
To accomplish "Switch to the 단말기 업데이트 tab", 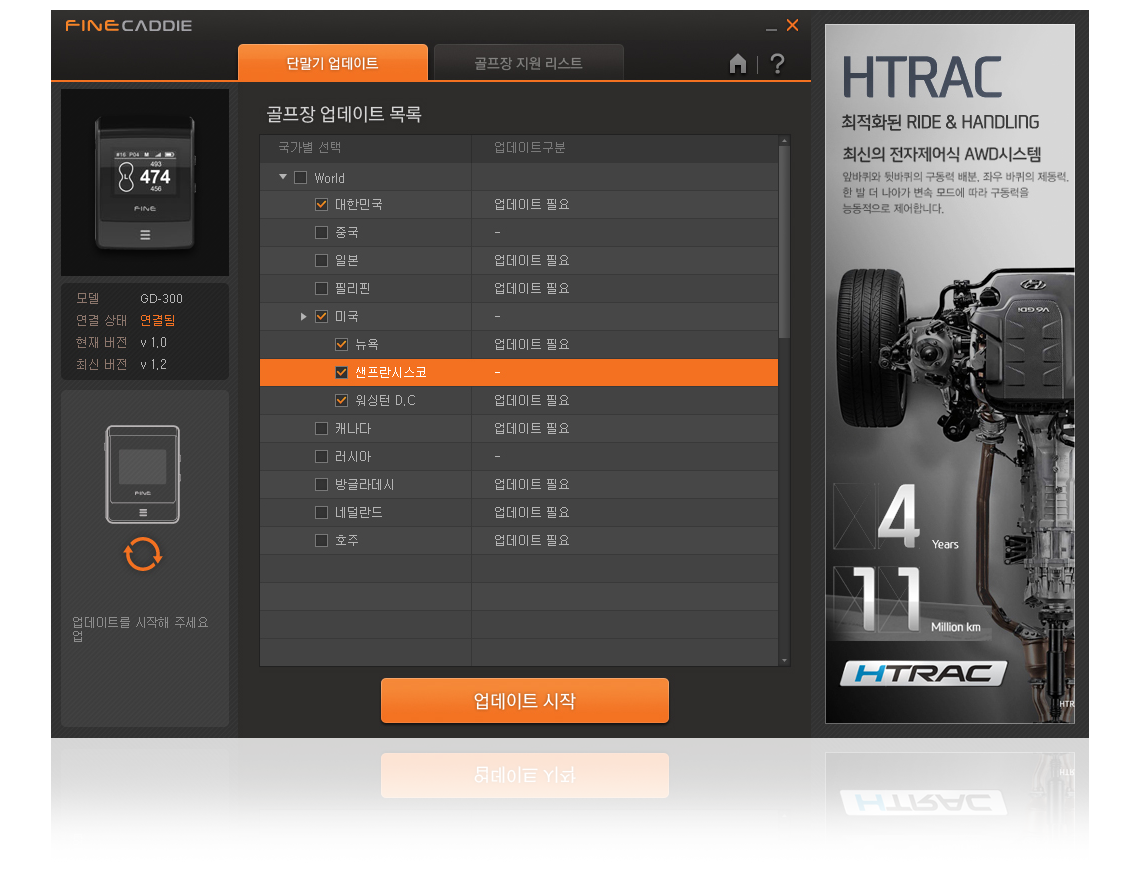I will tap(332, 63).
